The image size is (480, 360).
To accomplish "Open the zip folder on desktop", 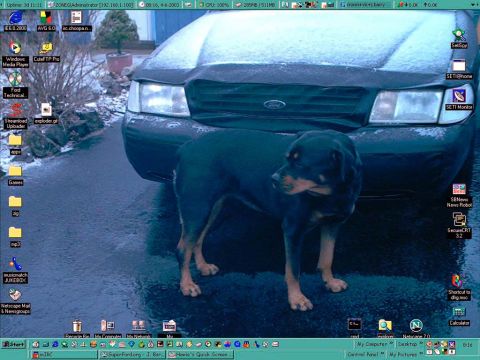I will [x=15, y=206].
